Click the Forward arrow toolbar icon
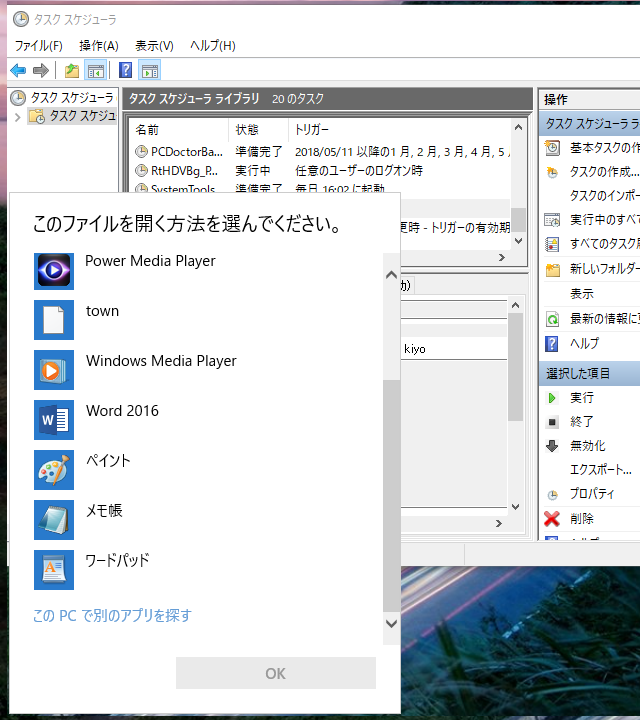This screenshot has height=720, width=640. [x=41, y=71]
